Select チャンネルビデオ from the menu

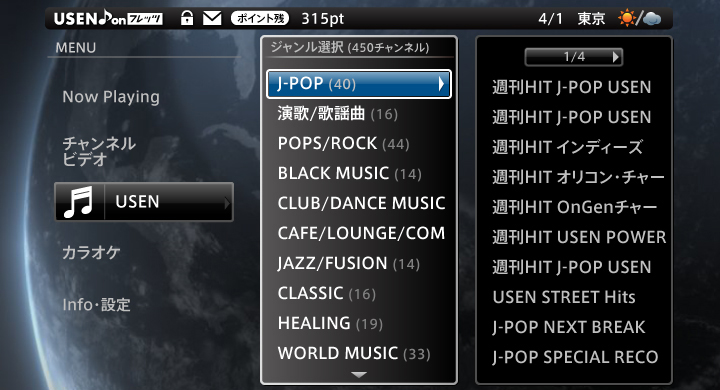[x=99, y=152]
